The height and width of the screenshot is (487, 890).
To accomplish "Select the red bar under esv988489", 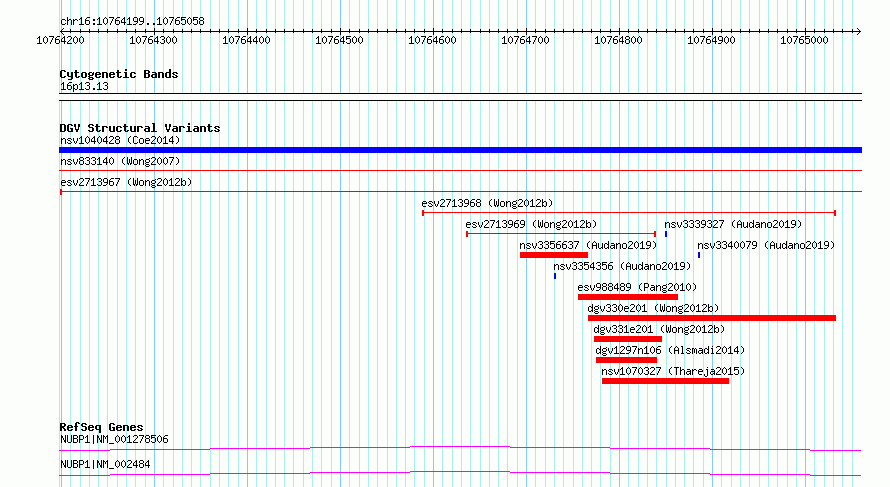I will (x=628, y=297).
